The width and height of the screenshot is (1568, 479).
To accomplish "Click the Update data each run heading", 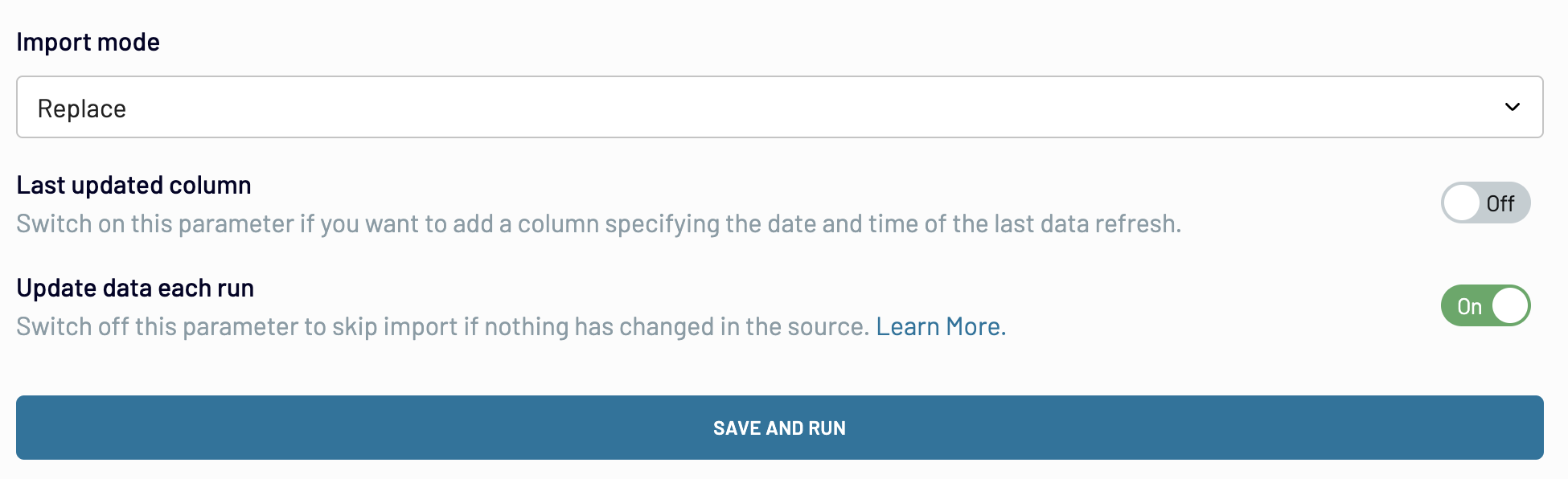I will [135, 288].
